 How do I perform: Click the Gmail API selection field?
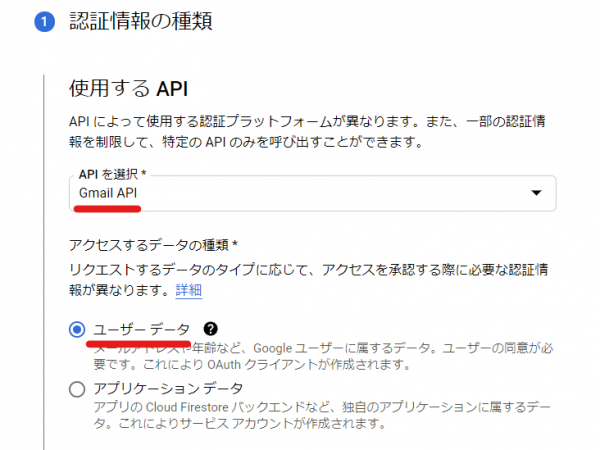tap(313, 193)
